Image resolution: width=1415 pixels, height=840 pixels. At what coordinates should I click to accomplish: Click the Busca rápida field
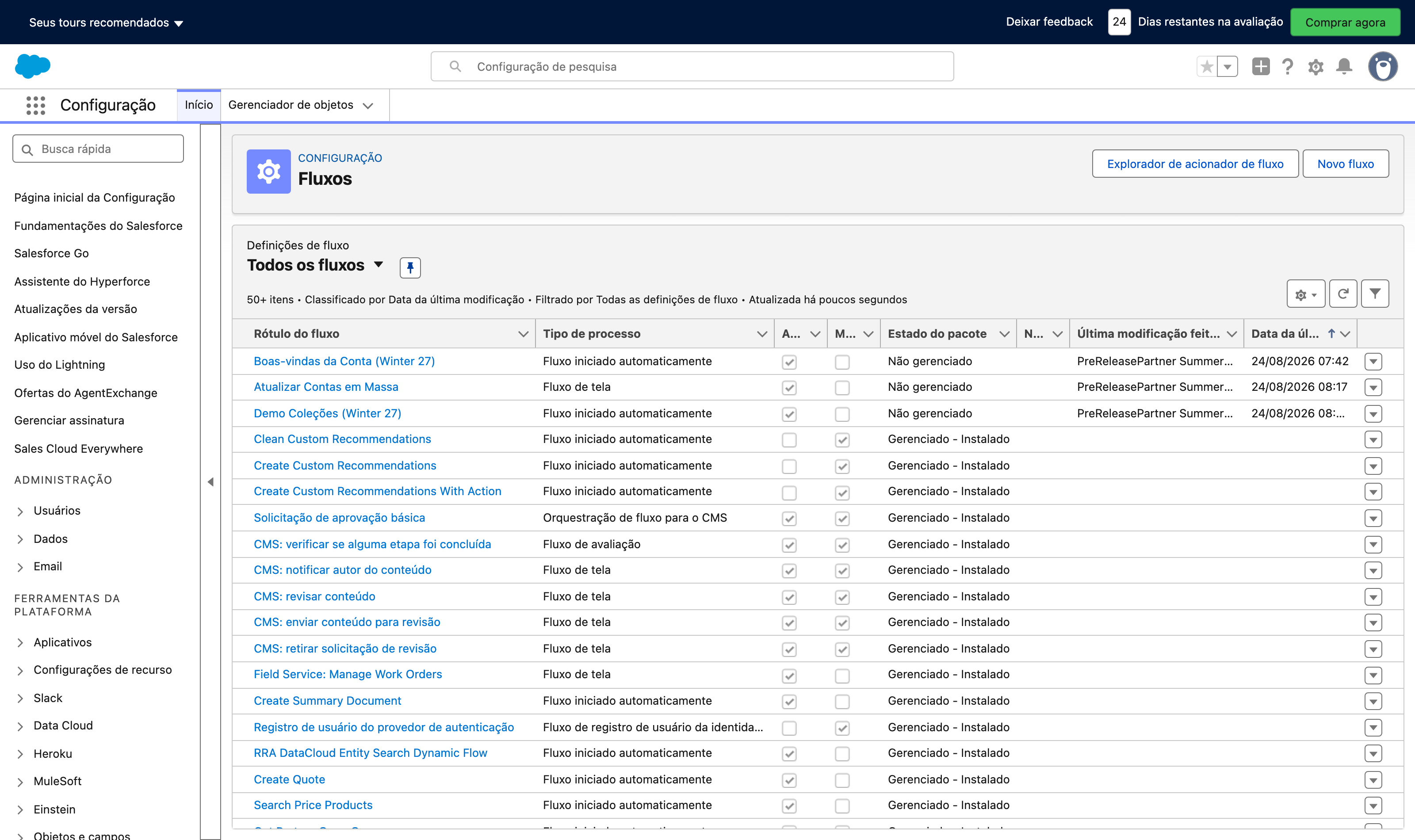click(98, 149)
